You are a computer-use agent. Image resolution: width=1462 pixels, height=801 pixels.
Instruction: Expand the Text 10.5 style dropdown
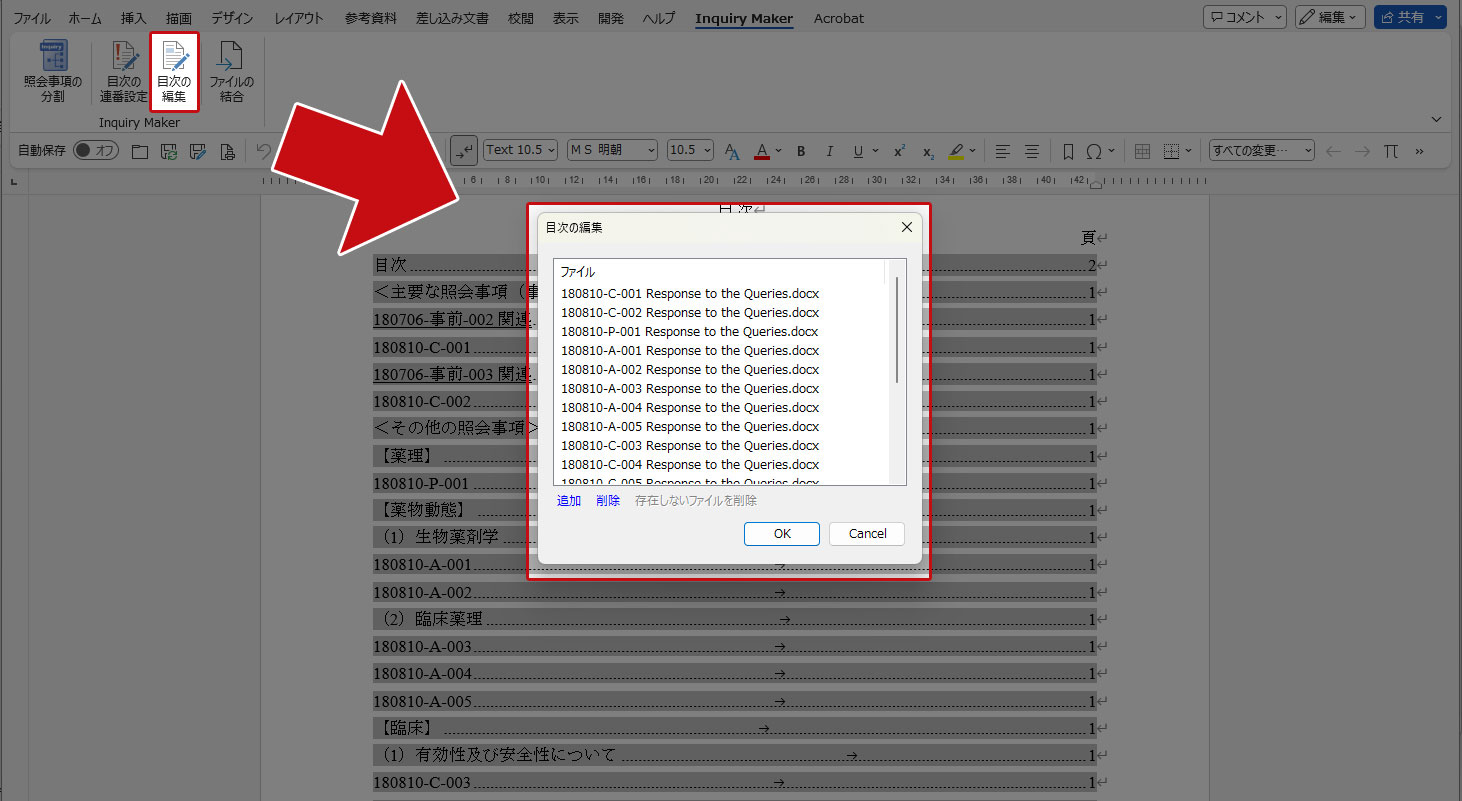tap(520, 150)
